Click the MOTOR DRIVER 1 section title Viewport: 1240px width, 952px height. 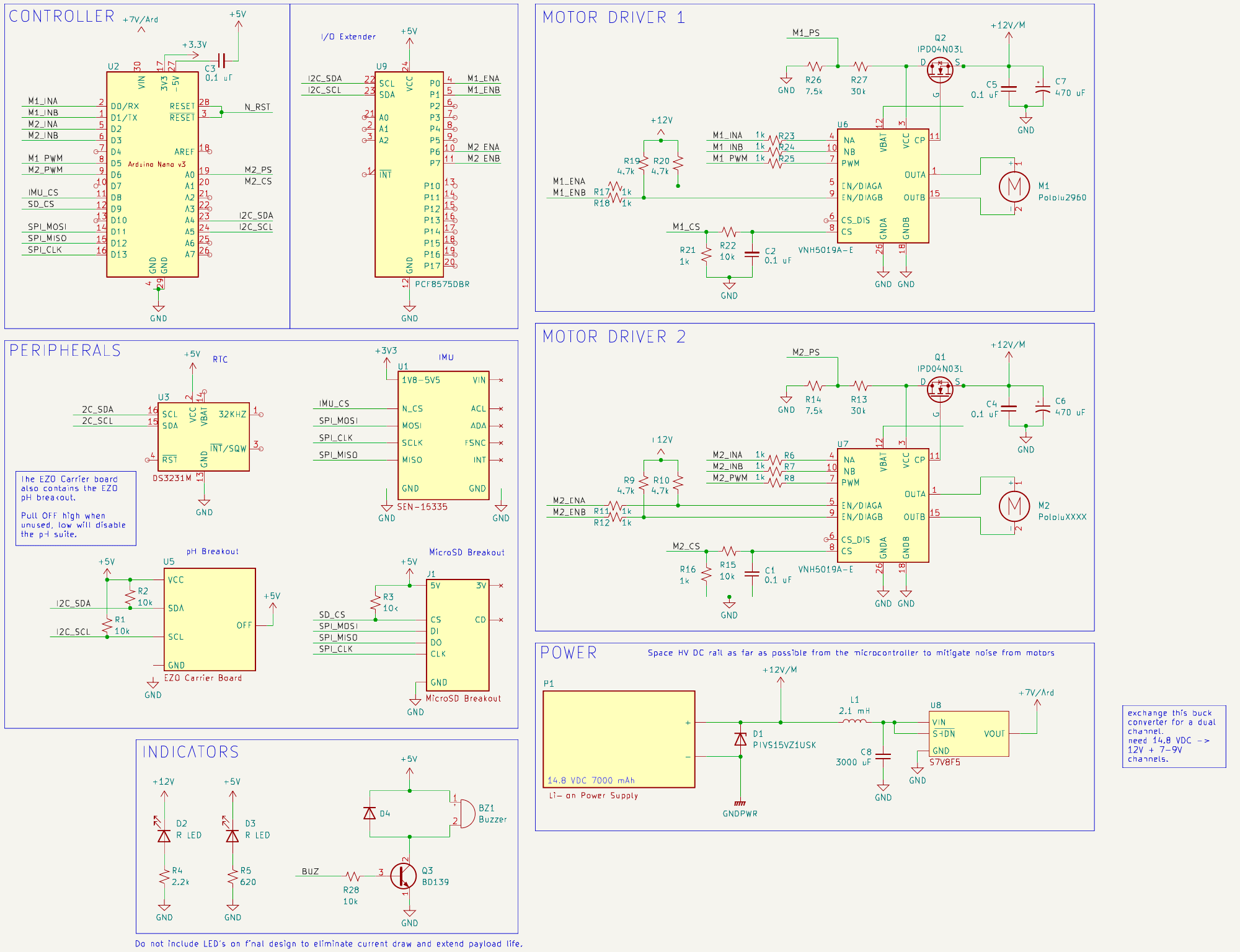pos(613,17)
